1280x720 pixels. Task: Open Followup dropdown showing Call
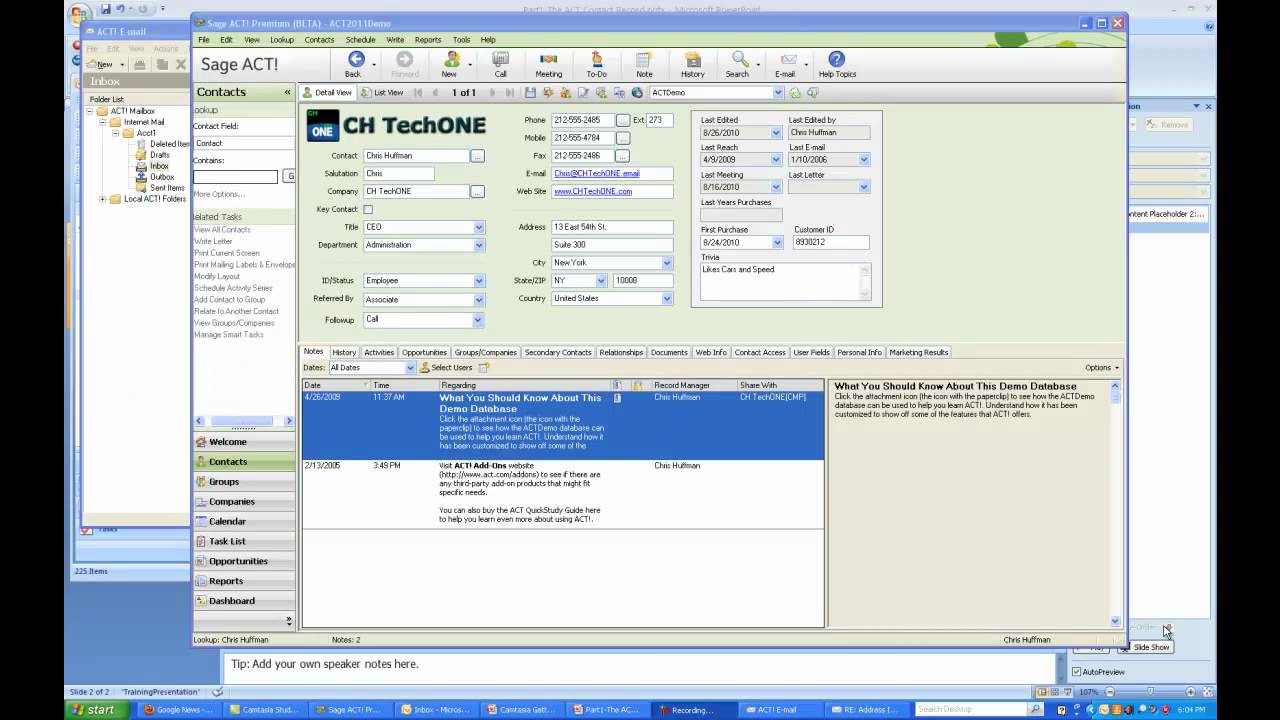click(478, 320)
